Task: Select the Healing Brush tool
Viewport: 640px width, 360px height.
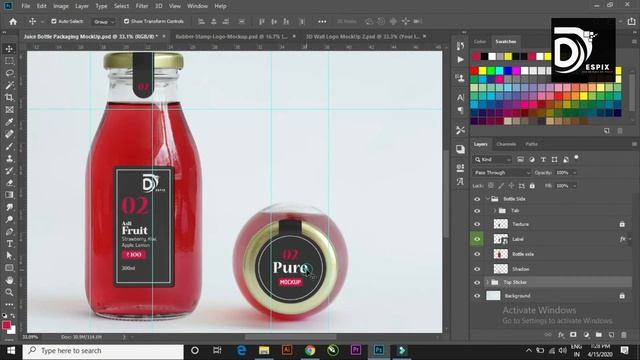Action: coord(9,134)
